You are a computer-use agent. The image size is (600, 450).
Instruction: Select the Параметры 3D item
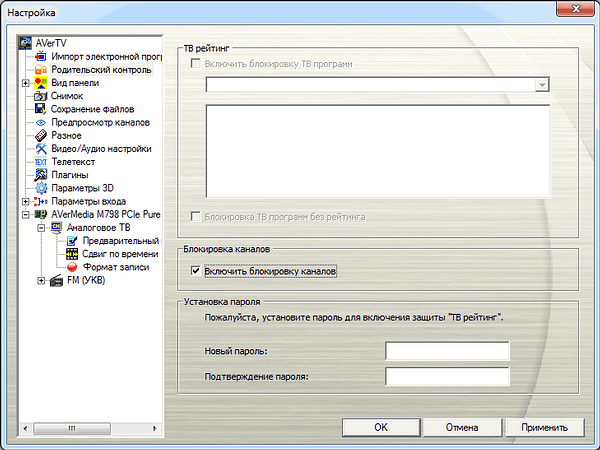coord(82,188)
